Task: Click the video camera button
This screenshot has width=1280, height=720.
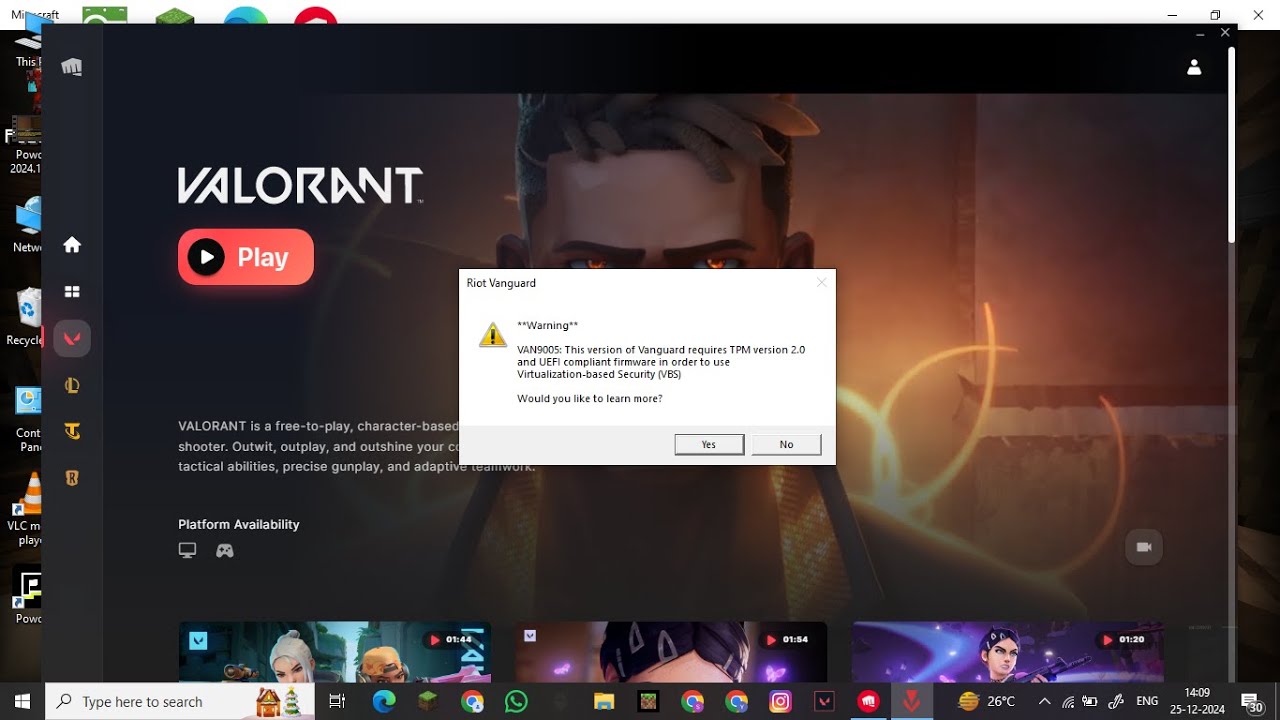Action: (x=1145, y=547)
